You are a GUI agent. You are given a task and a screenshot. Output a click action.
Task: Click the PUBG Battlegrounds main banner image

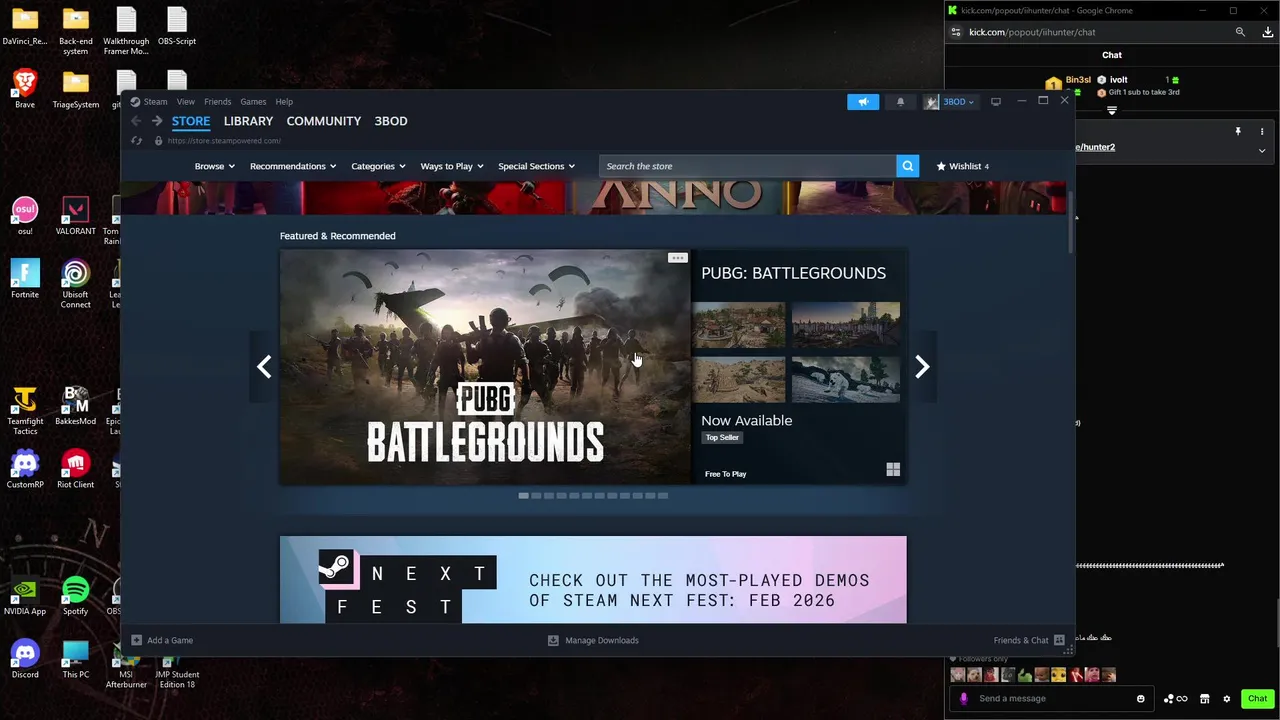485,367
